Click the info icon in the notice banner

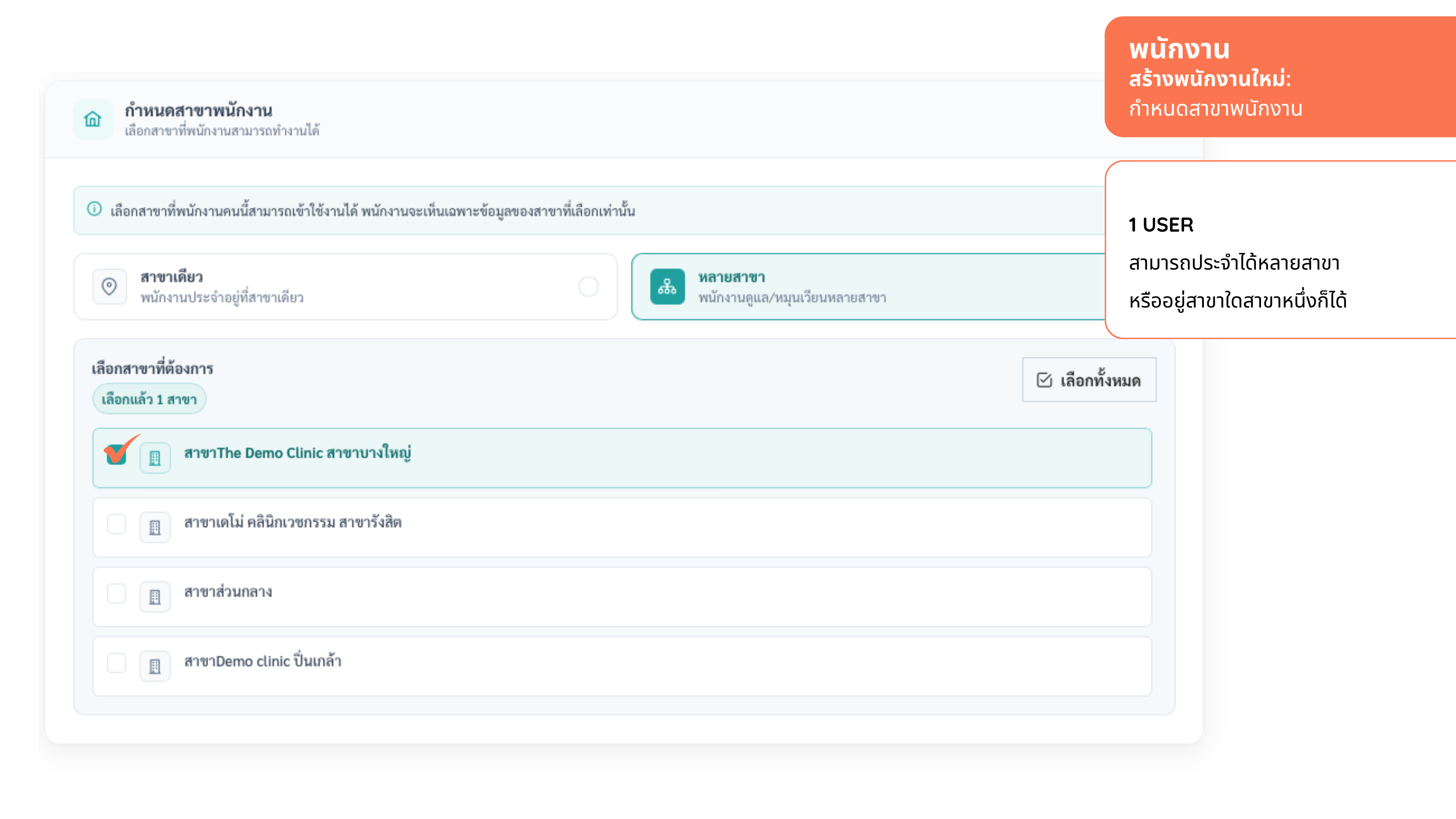click(x=94, y=209)
